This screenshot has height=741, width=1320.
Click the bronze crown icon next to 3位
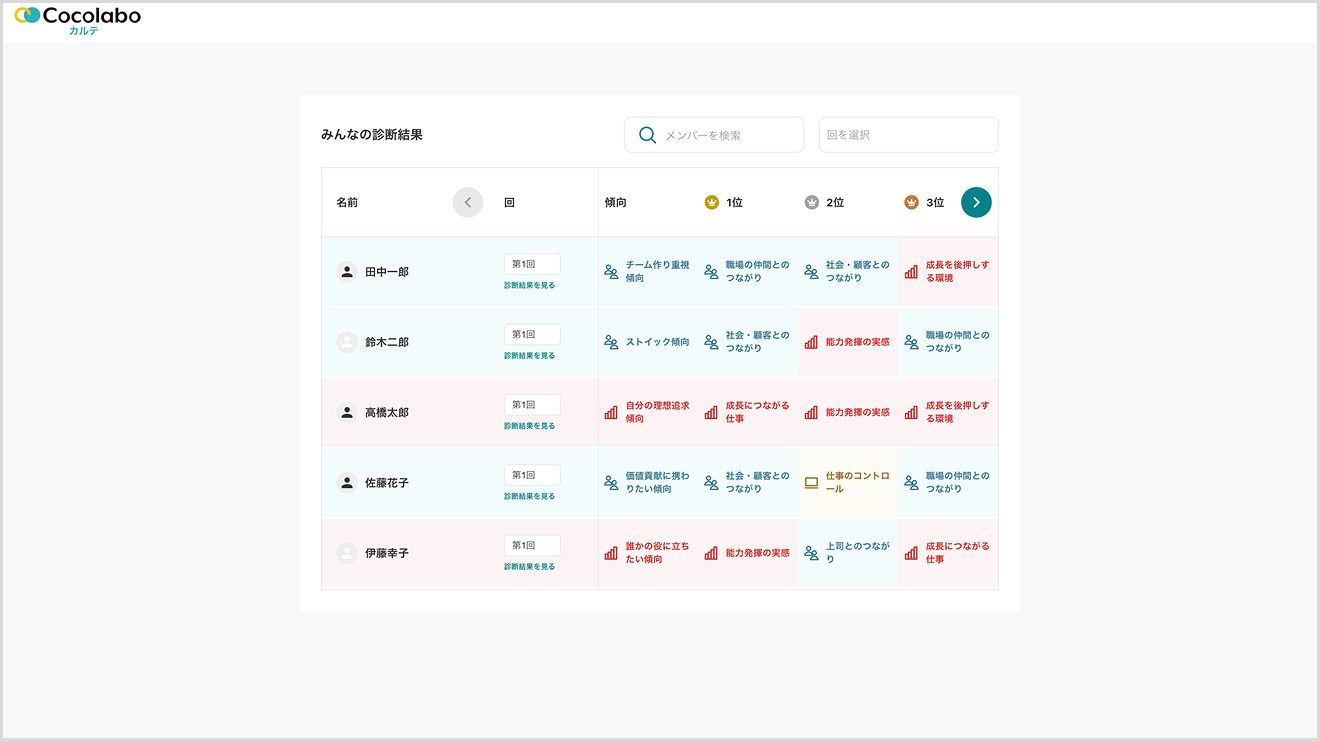pos(913,201)
